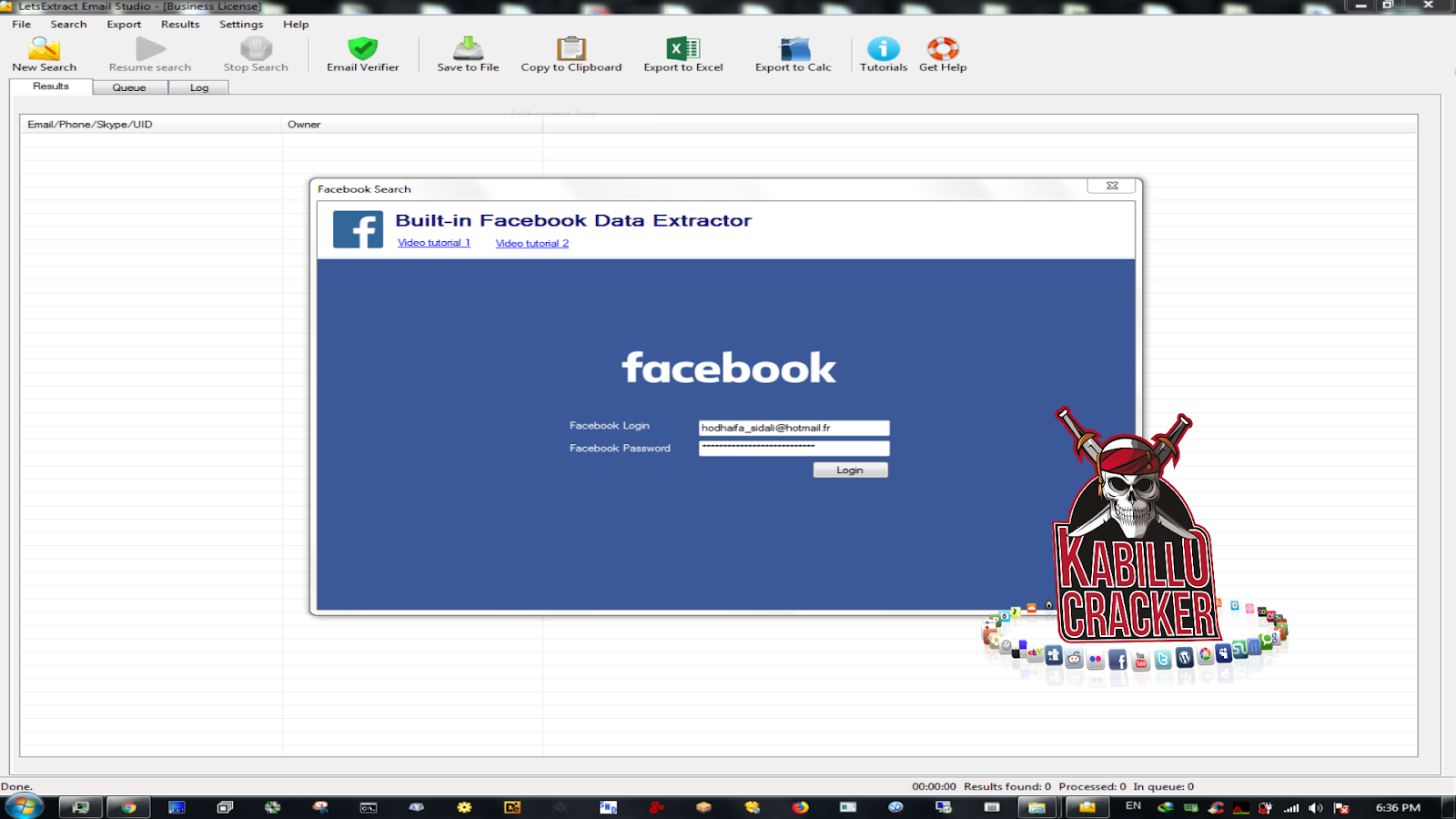The width and height of the screenshot is (1456, 819).
Task: Click the Firefox taskbar icon
Action: coord(800,807)
